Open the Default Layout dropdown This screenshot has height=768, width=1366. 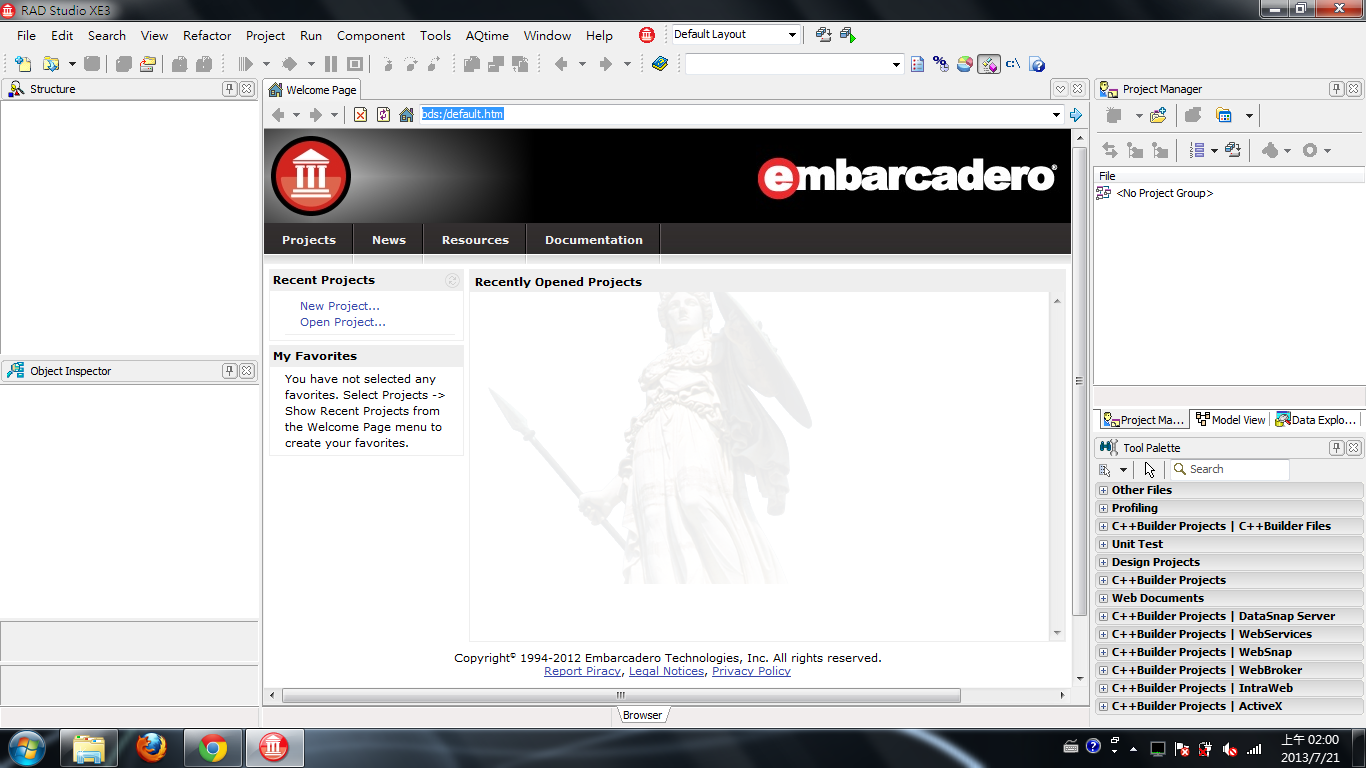(792, 35)
